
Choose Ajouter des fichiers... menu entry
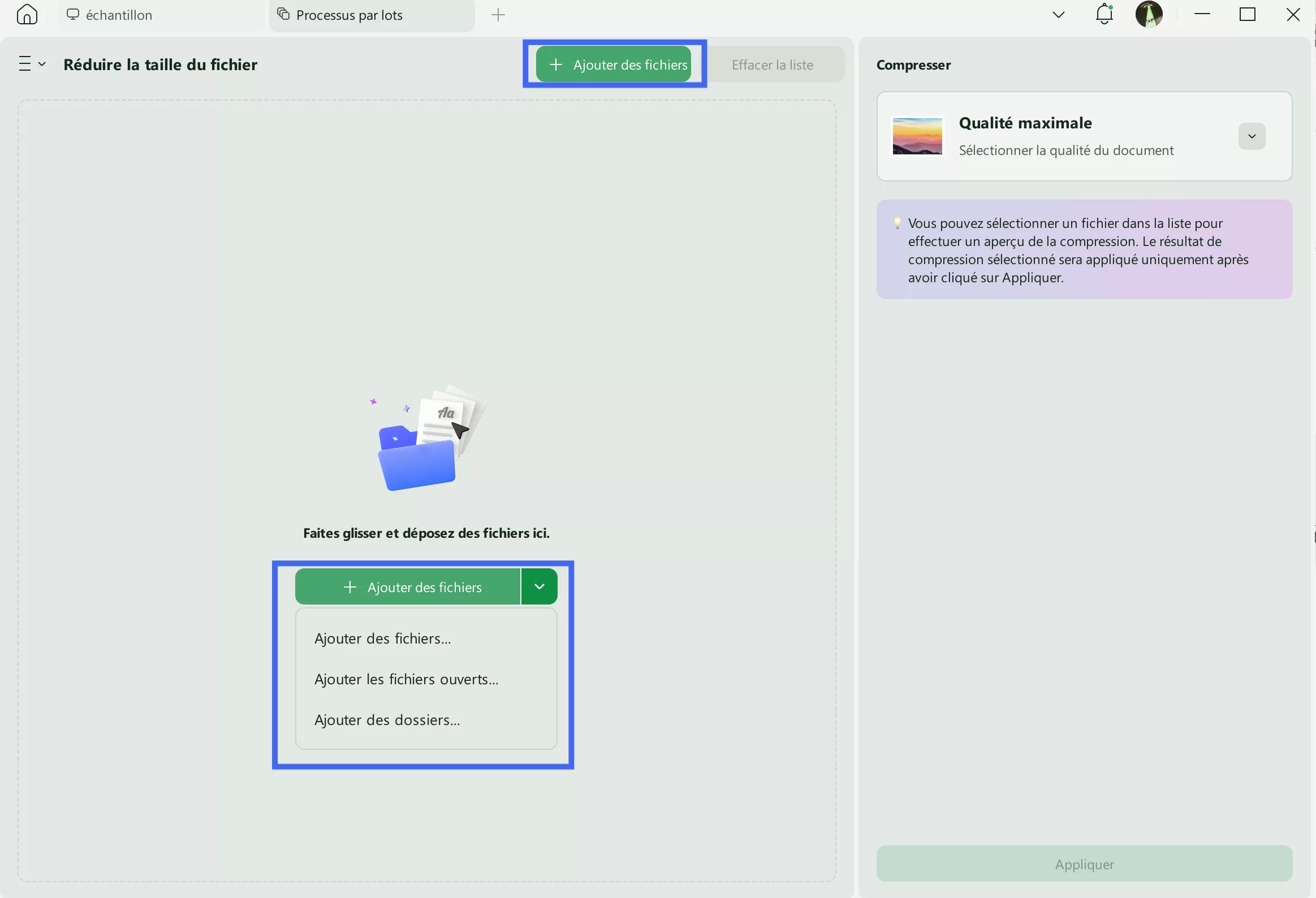pyautogui.click(x=382, y=638)
